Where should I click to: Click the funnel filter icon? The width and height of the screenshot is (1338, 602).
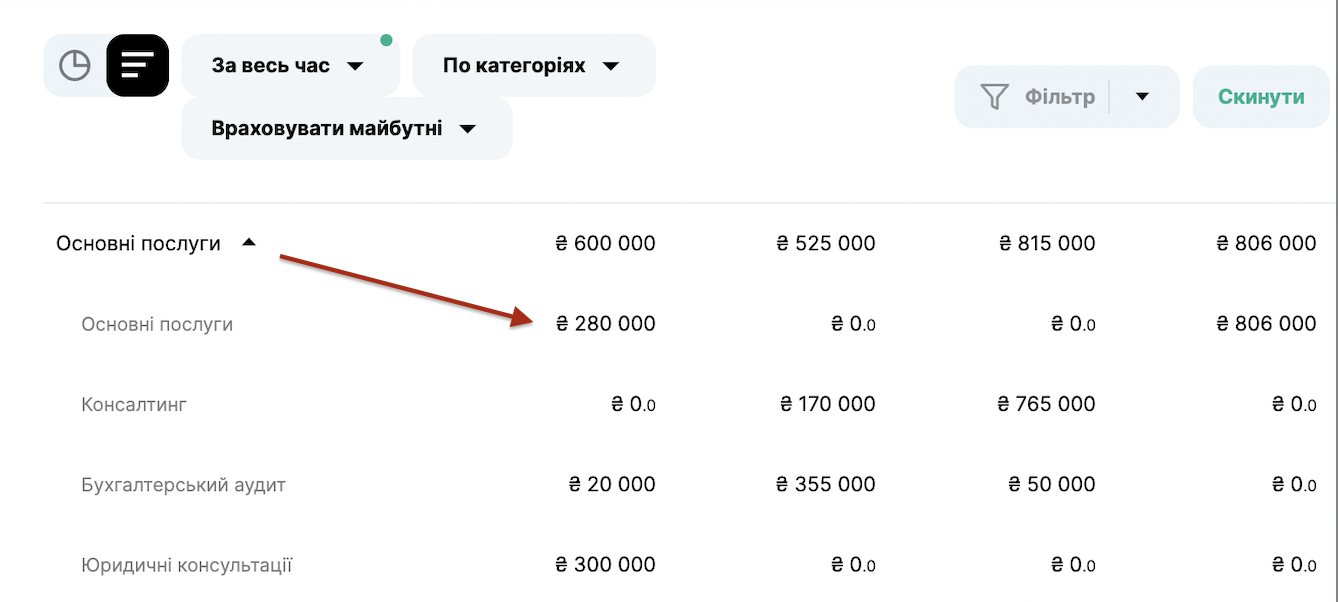coord(994,97)
